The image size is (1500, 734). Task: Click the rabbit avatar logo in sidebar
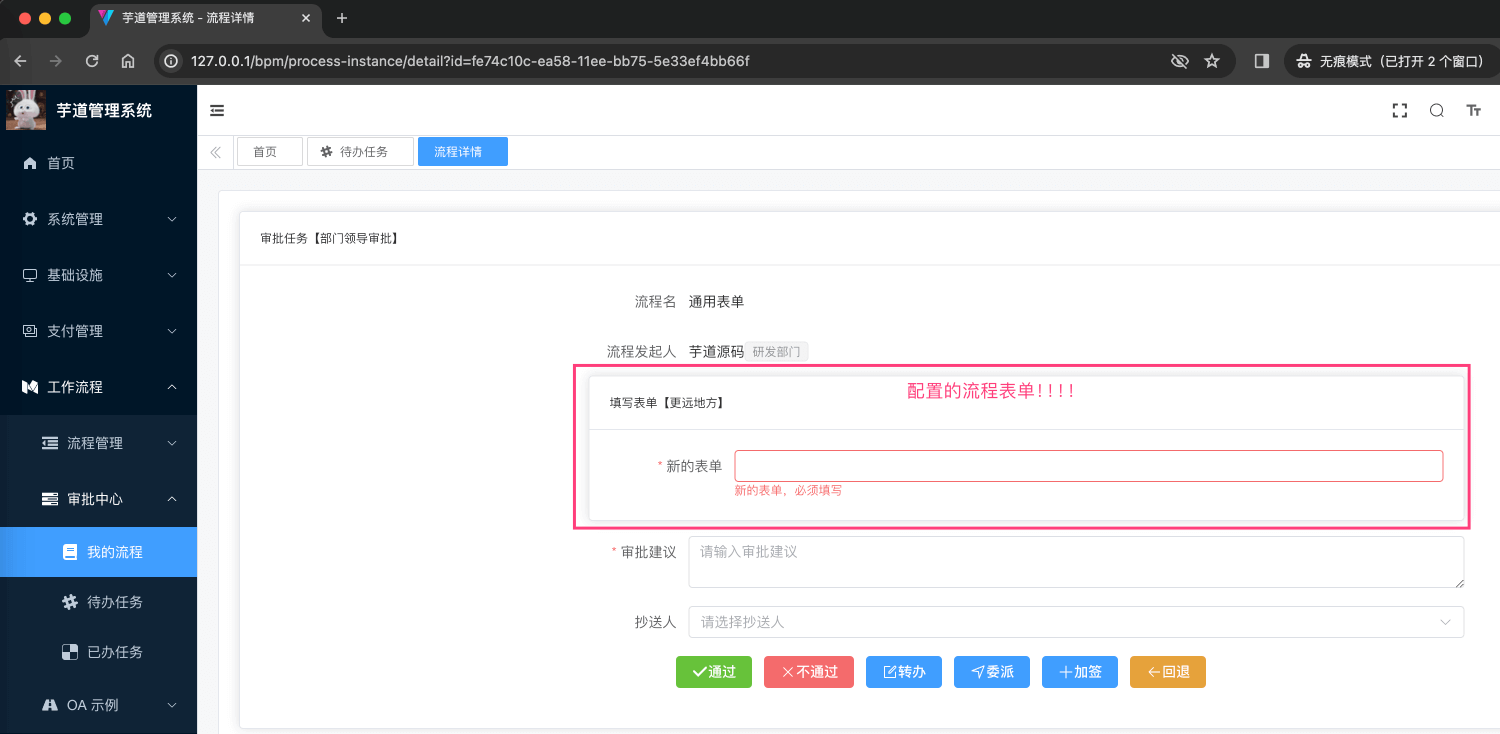click(x=26, y=110)
